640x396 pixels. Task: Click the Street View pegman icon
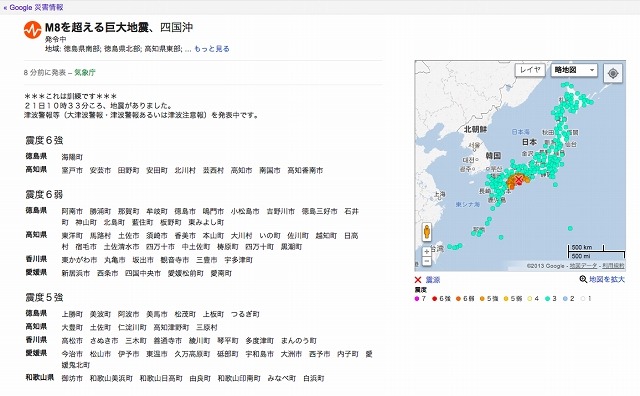tap(427, 232)
